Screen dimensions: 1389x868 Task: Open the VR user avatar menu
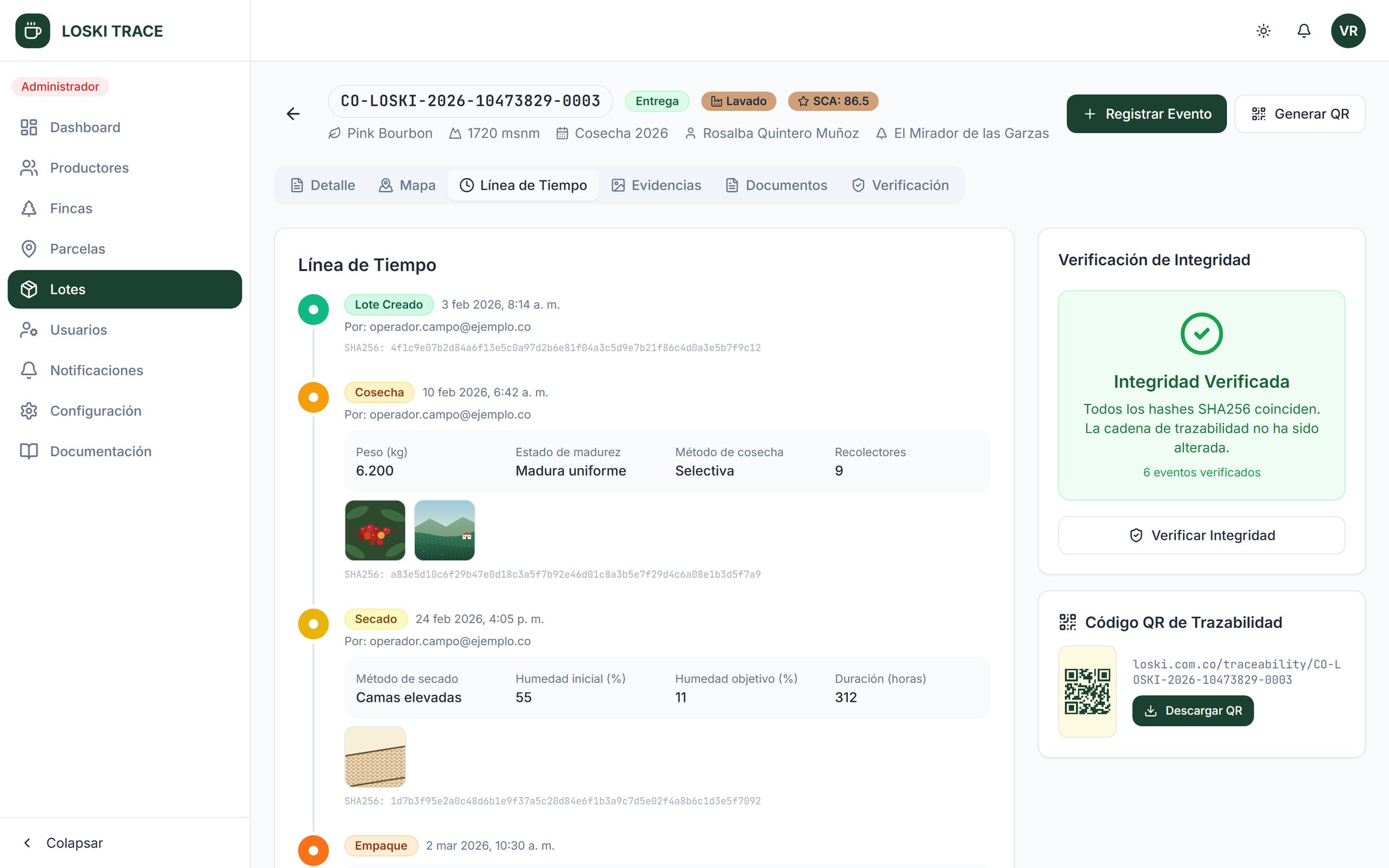coord(1348,31)
